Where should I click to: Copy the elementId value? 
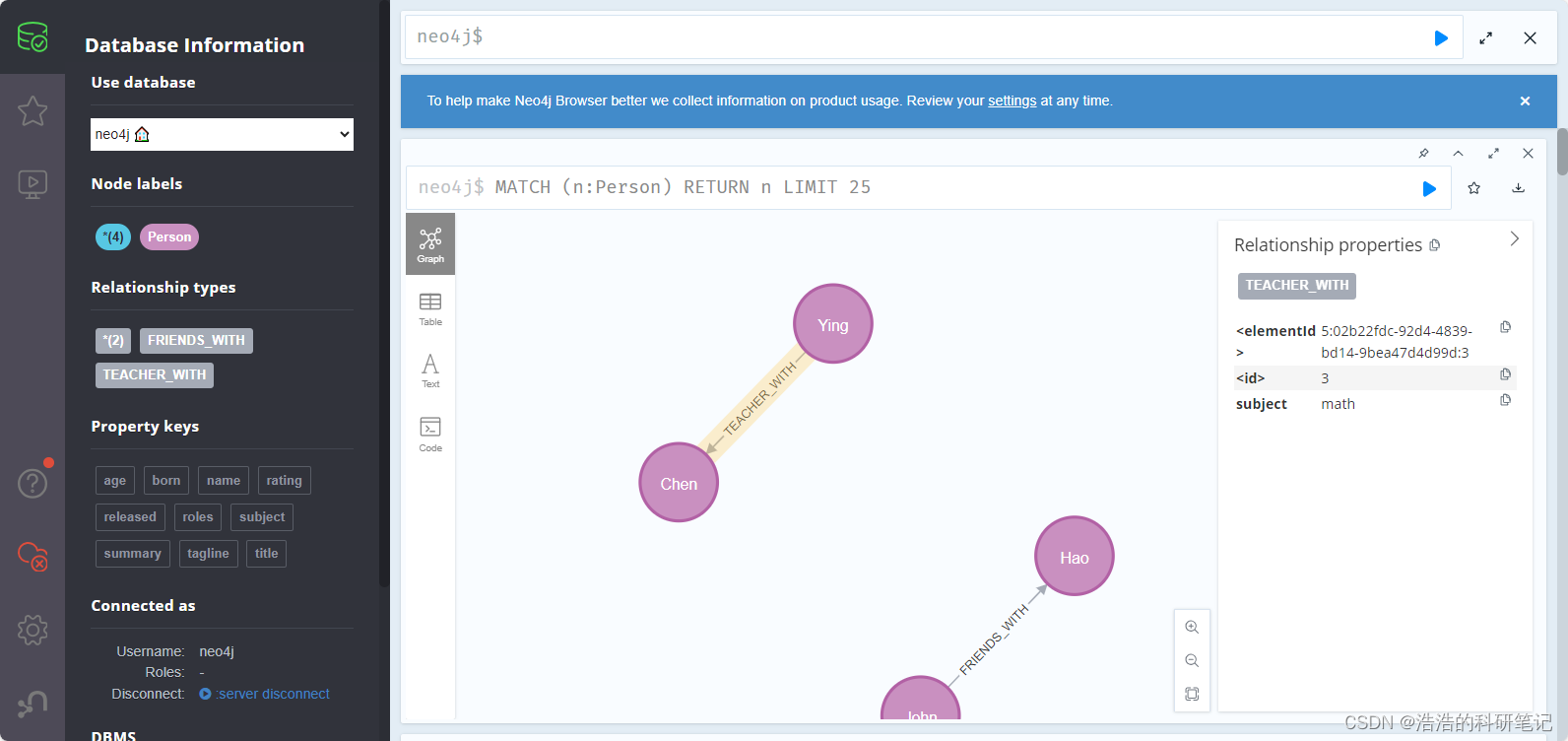click(x=1505, y=327)
